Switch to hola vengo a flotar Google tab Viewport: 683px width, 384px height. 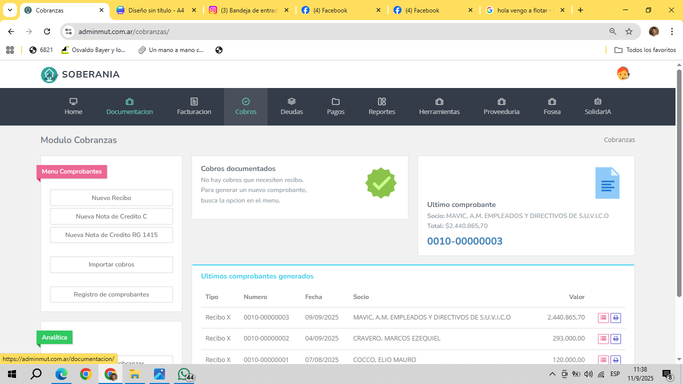click(524, 10)
